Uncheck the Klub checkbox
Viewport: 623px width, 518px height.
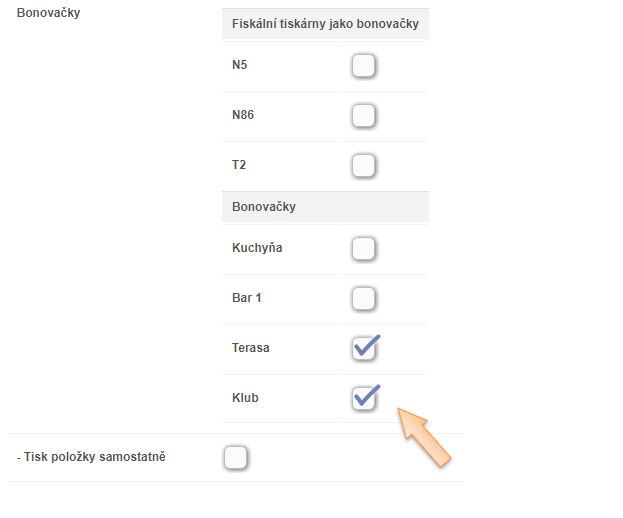tap(365, 398)
